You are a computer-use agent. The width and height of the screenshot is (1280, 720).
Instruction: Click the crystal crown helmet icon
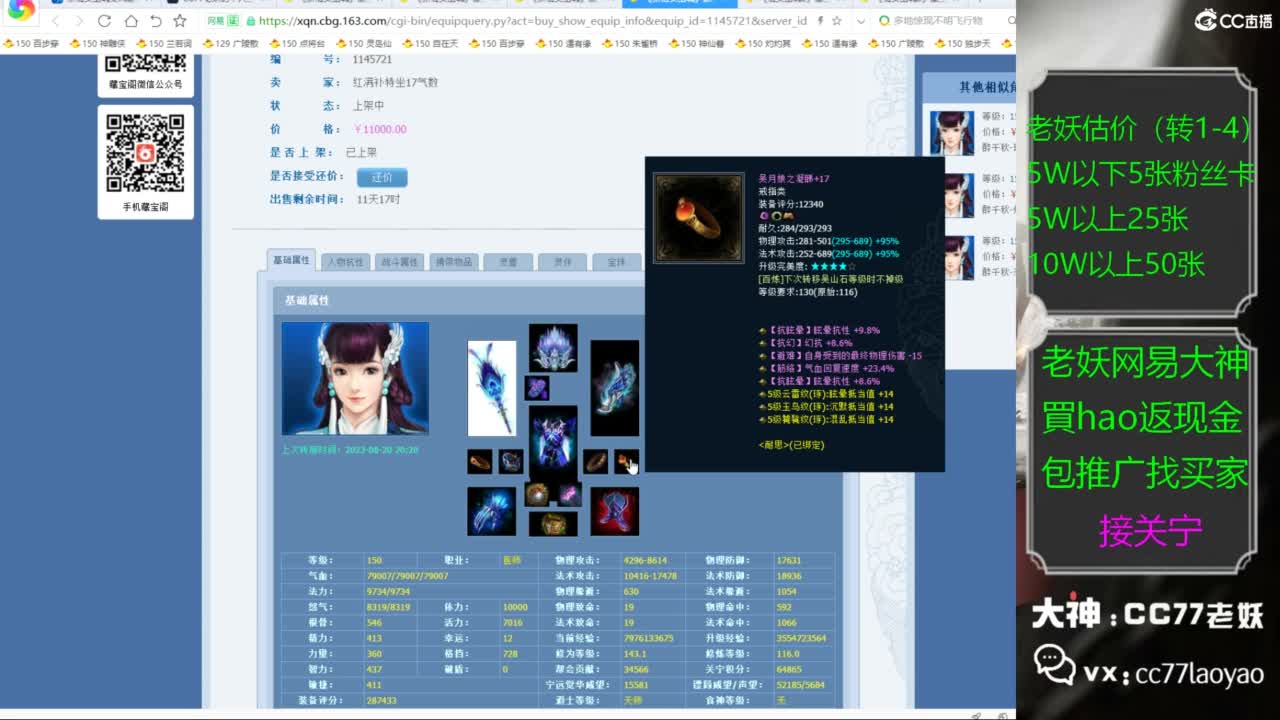coord(553,348)
